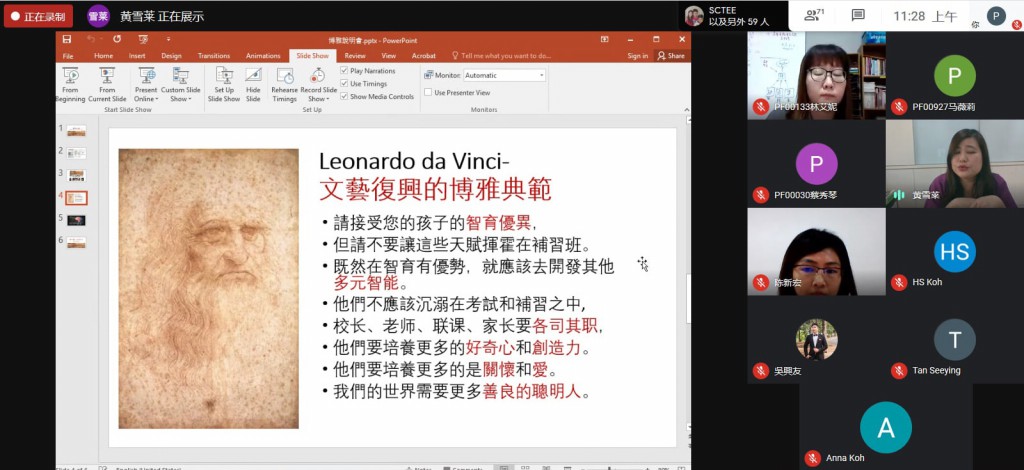Start slideshow from quick access toolbar icon
The height and width of the screenshot is (470, 1024).
click(x=143, y=39)
